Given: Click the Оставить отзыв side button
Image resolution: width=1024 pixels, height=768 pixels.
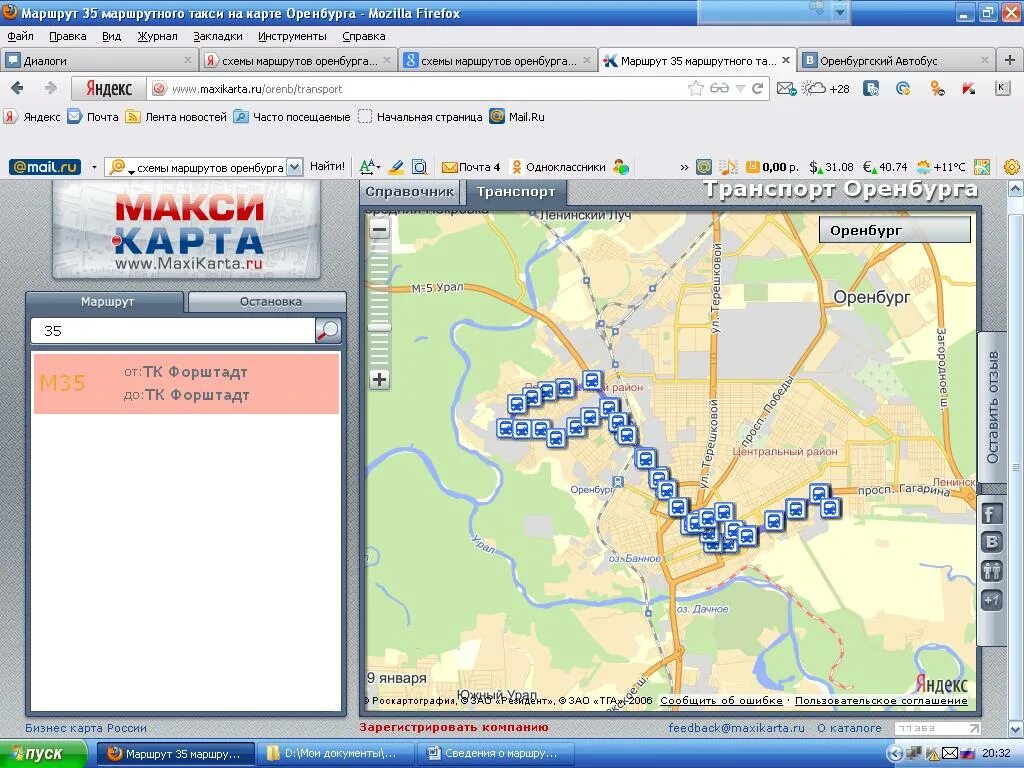Looking at the screenshot, I should [993, 407].
